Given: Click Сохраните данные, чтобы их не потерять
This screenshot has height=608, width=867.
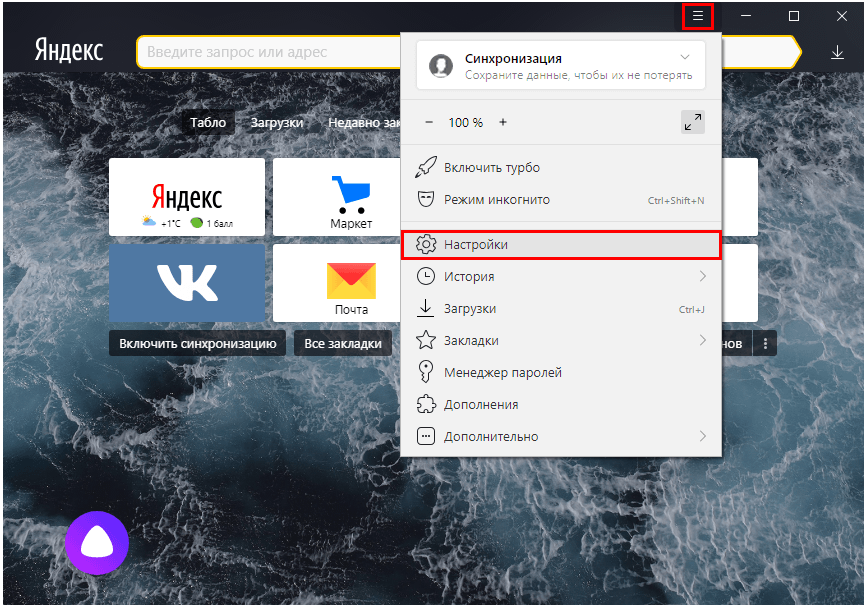Looking at the screenshot, I should pyautogui.click(x=578, y=75).
